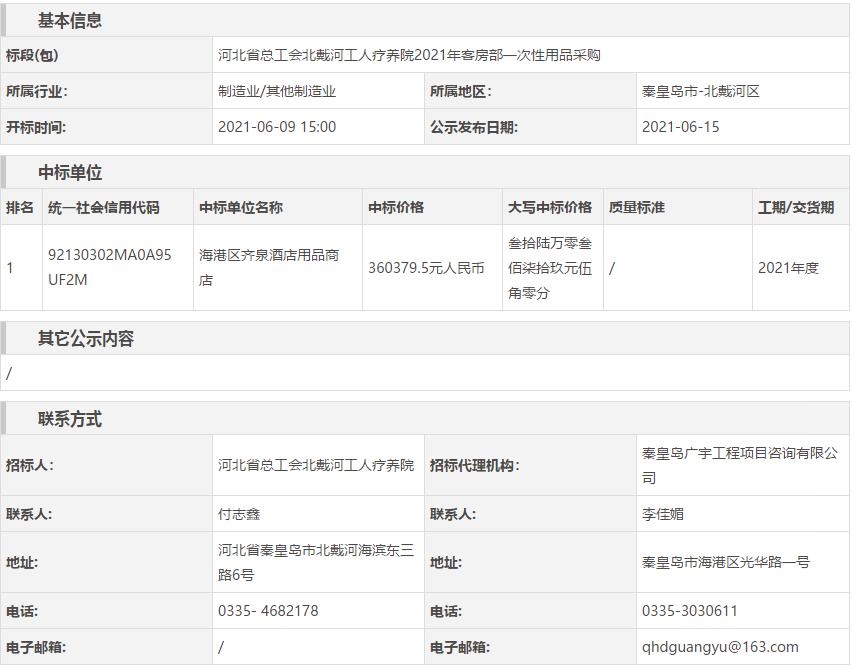Click the email address qhdguangyu@163.com
Viewport: 852px width, 667px height.
pyautogui.click(x=720, y=647)
